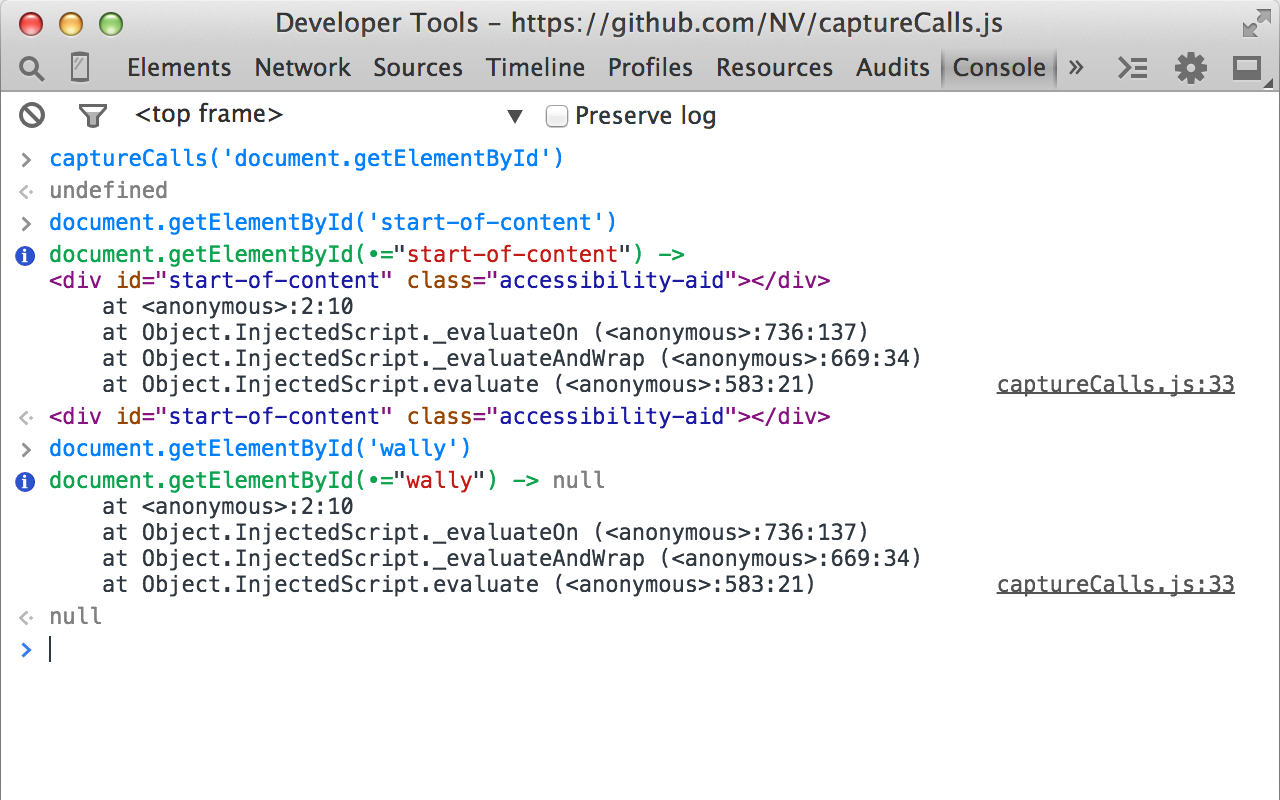Open the Elements panel tab
The image size is (1280, 800).
click(x=179, y=67)
